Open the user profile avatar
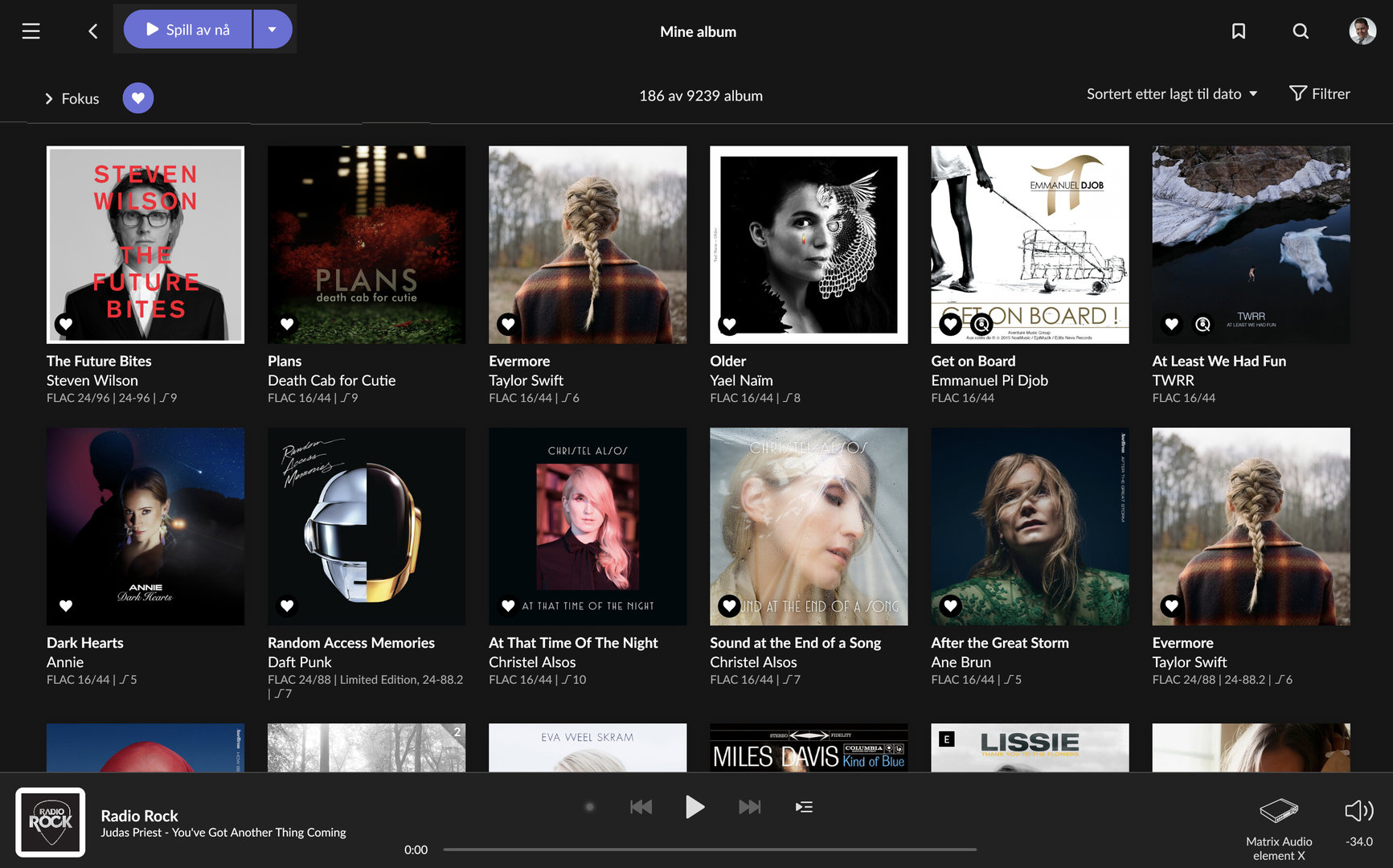1393x868 pixels. point(1362,31)
